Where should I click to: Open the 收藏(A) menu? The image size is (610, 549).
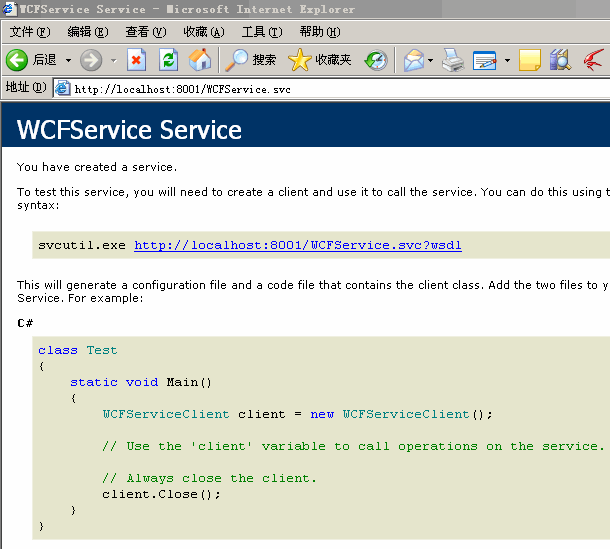click(204, 32)
